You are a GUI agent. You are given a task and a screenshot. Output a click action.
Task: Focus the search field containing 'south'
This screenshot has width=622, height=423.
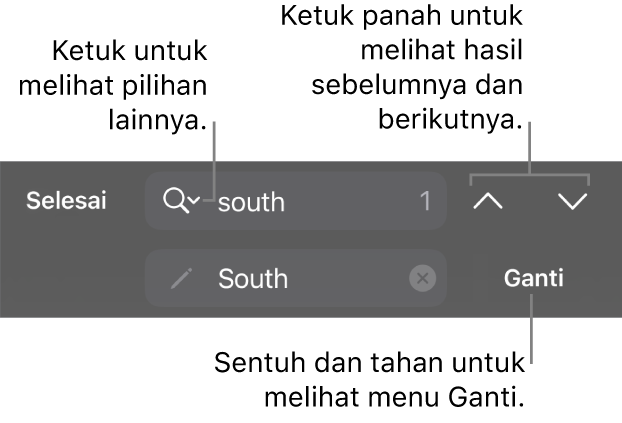click(296, 201)
